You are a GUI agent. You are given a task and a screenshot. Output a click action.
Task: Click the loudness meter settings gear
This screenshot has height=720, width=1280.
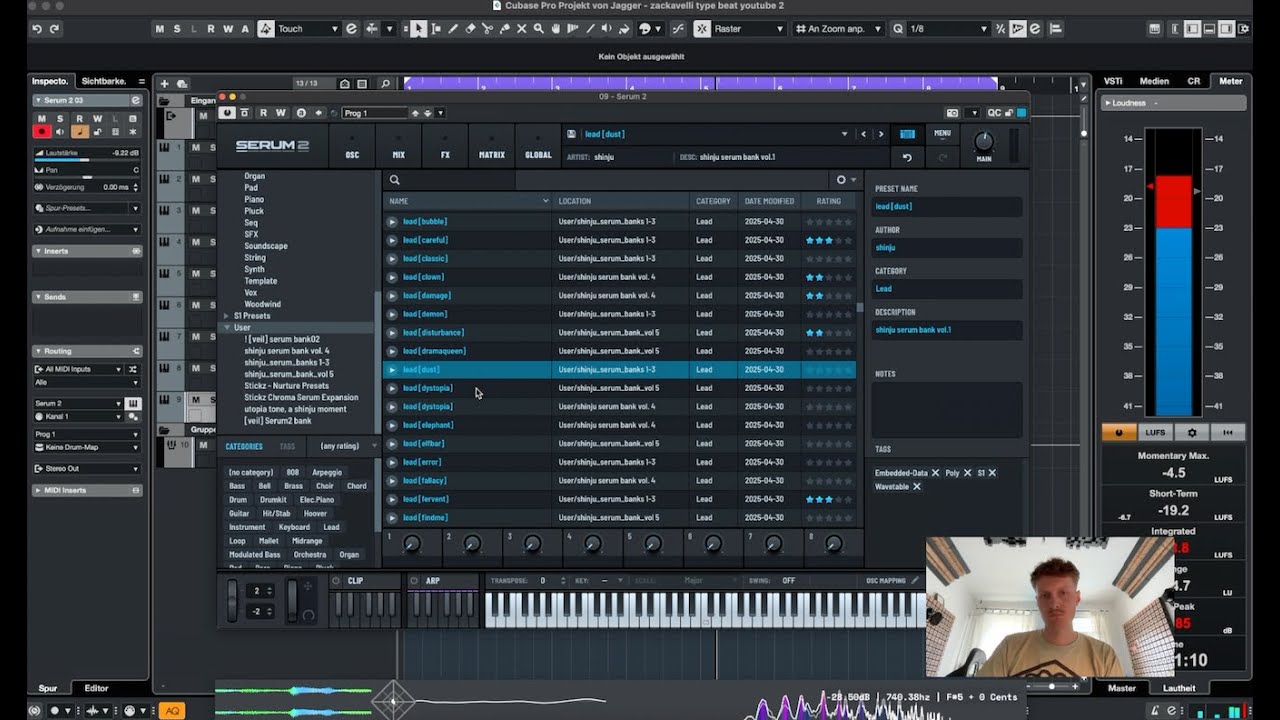(1191, 433)
